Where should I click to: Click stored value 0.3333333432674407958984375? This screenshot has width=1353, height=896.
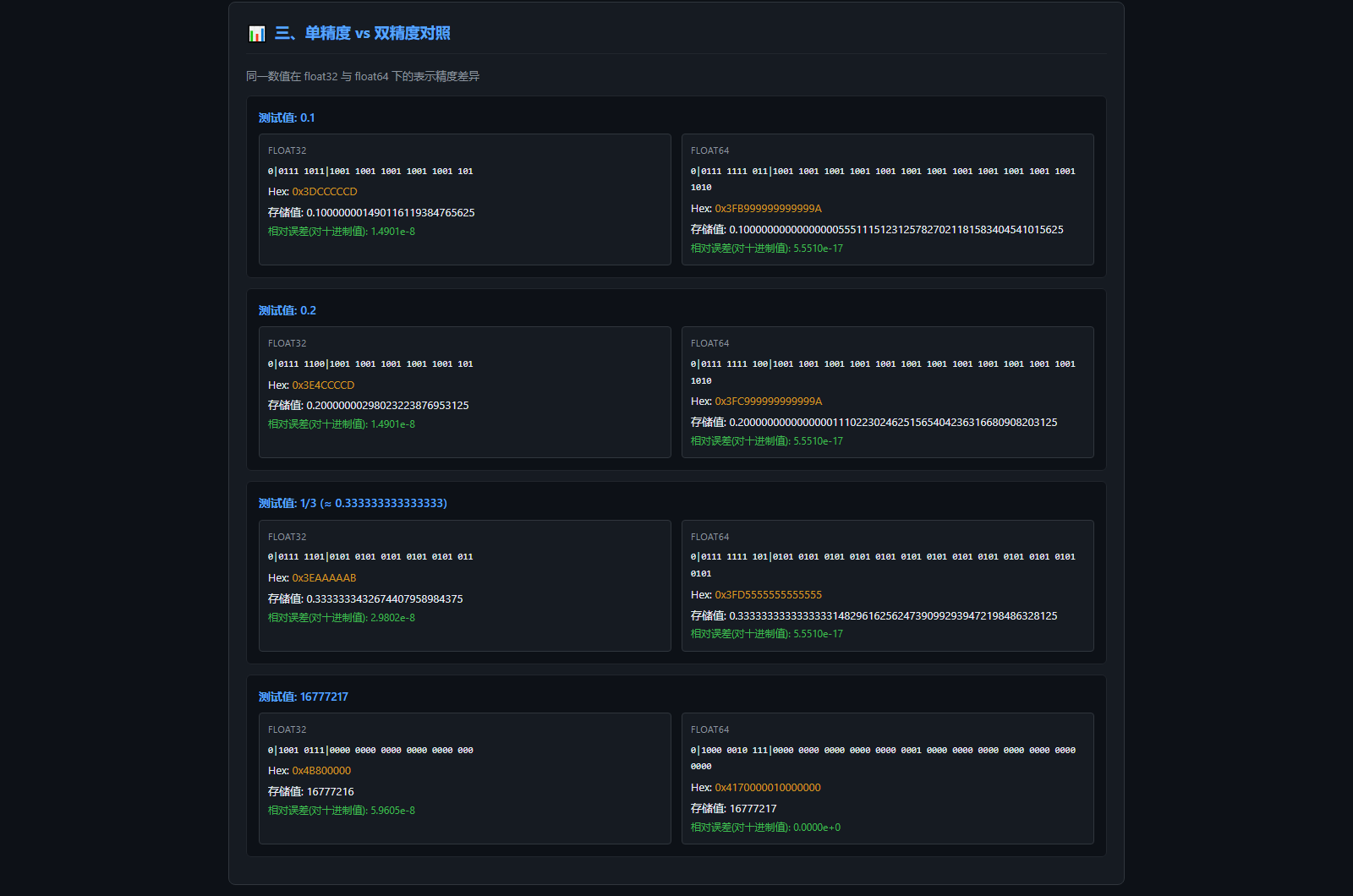(385, 599)
